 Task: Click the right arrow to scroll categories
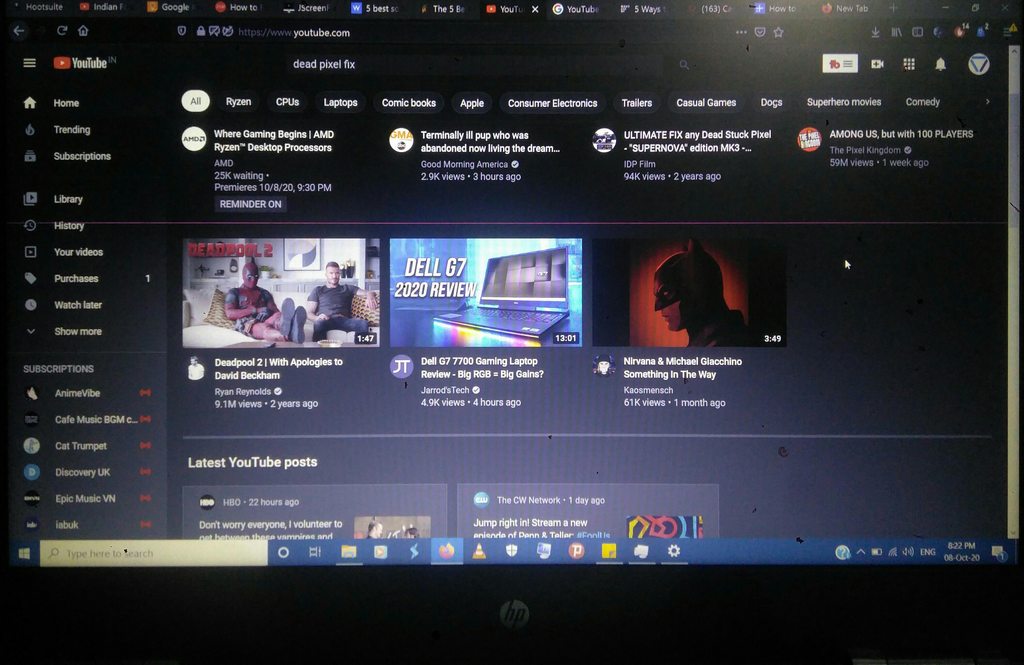pyautogui.click(x=988, y=102)
